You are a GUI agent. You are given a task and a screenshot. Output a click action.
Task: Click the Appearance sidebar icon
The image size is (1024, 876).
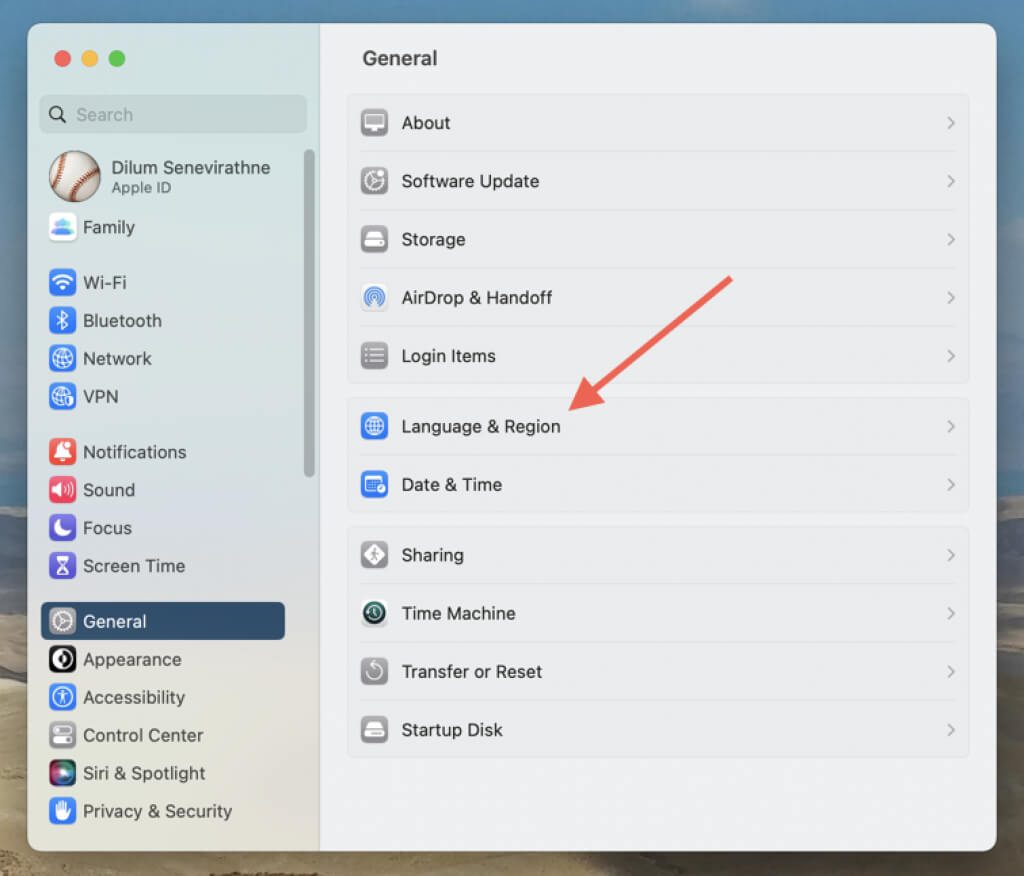pos(62,659)
